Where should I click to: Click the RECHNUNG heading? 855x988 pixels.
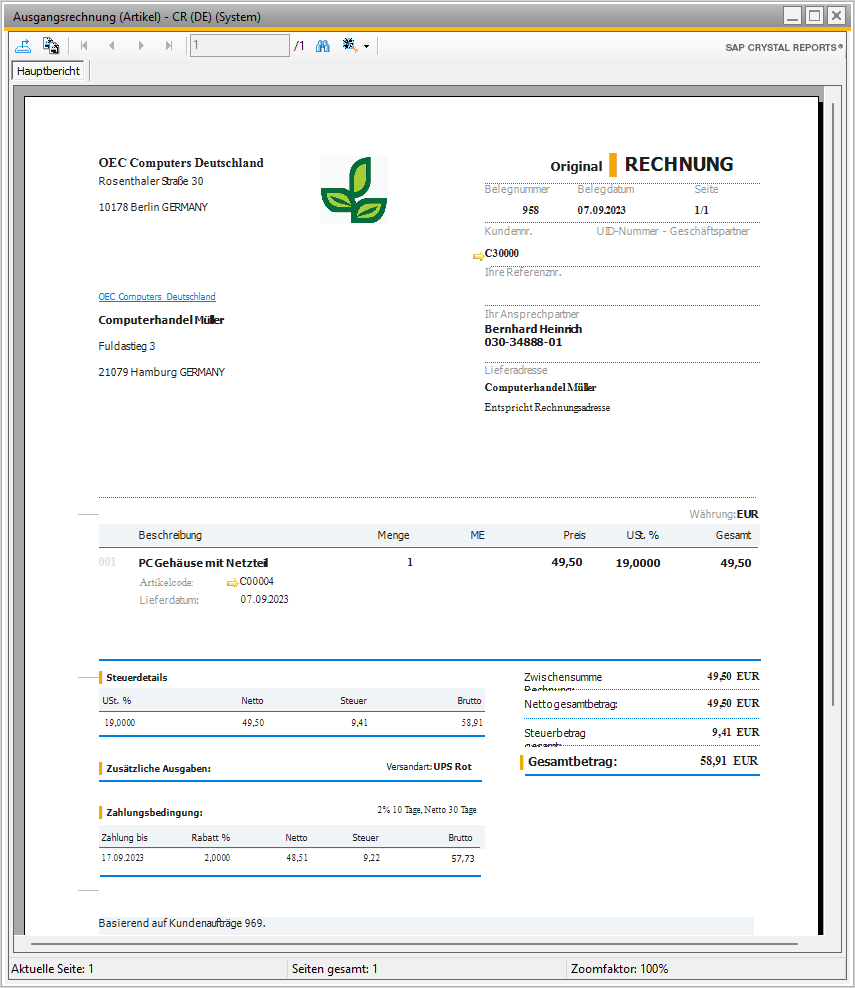[x=679, y=164]
